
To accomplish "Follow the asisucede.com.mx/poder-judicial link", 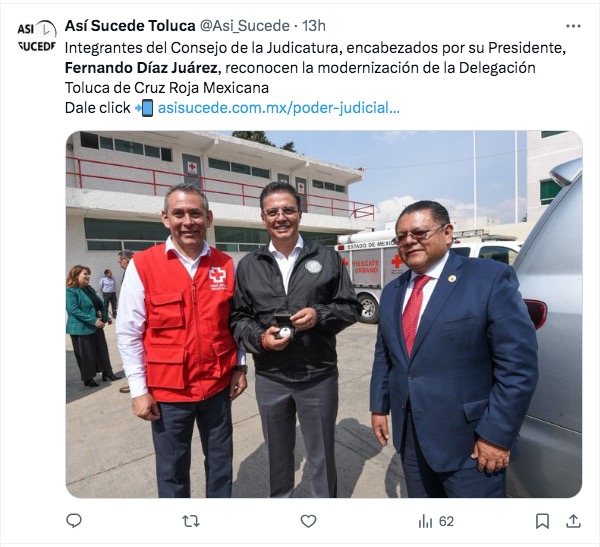I will click(x=279, y=108).
